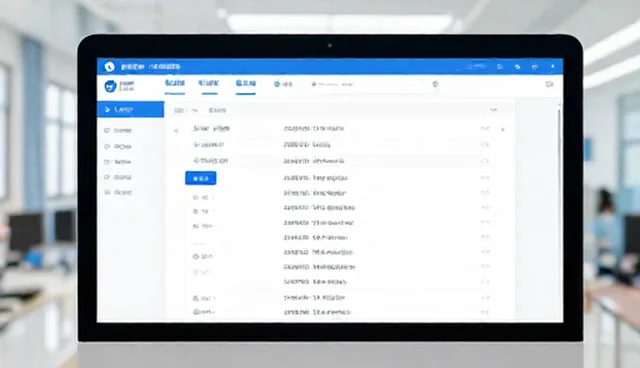The height and width of the screenshot is (368, 640).
Task: Click the round white logo in the blue title bar
Action: pyautogui.click(x=109, y=67)
